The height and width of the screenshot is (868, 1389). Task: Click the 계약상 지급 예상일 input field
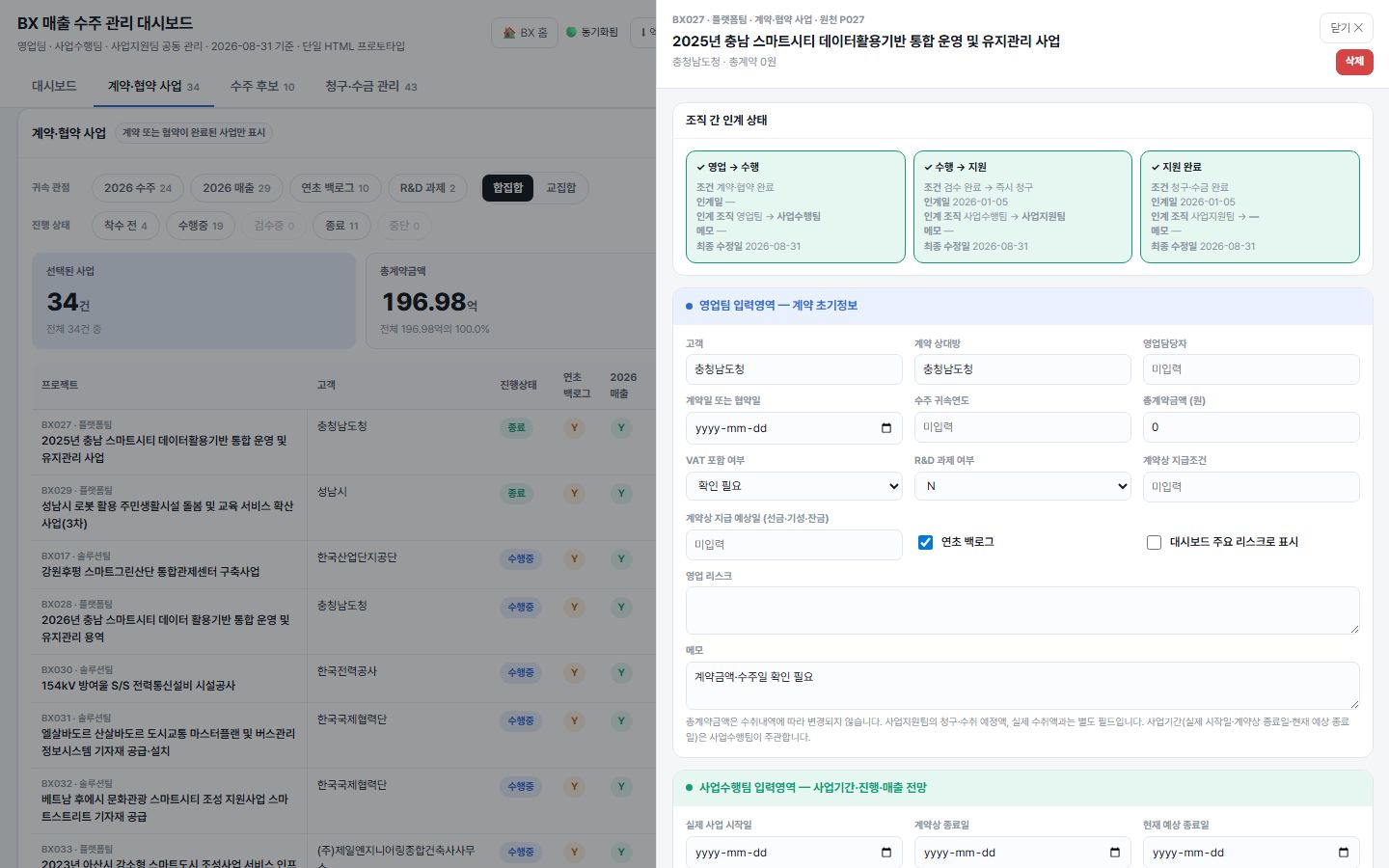pos(794,545)
